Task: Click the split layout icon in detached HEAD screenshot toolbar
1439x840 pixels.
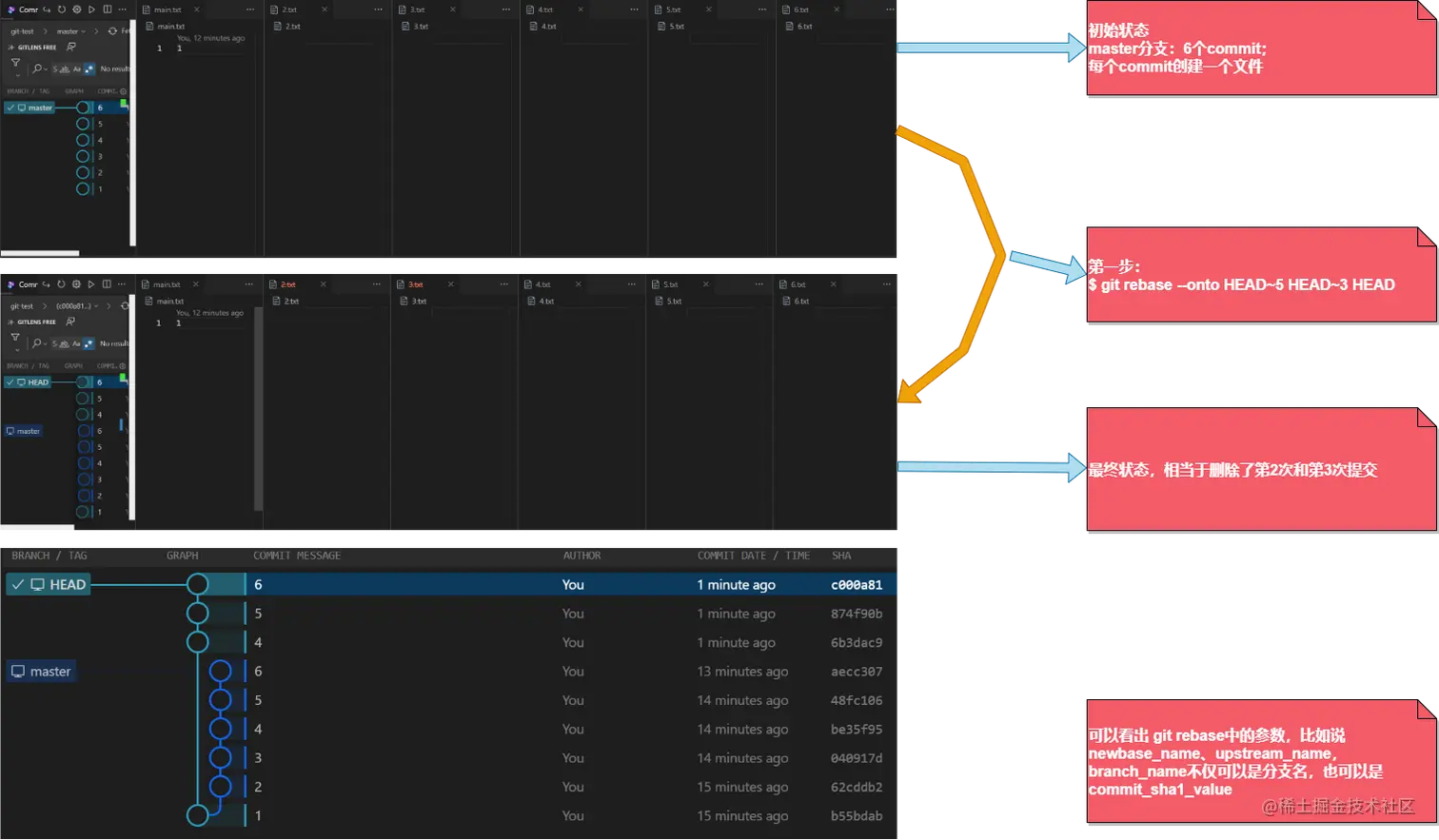Action: pyautogui.click(x=107, y=283)
